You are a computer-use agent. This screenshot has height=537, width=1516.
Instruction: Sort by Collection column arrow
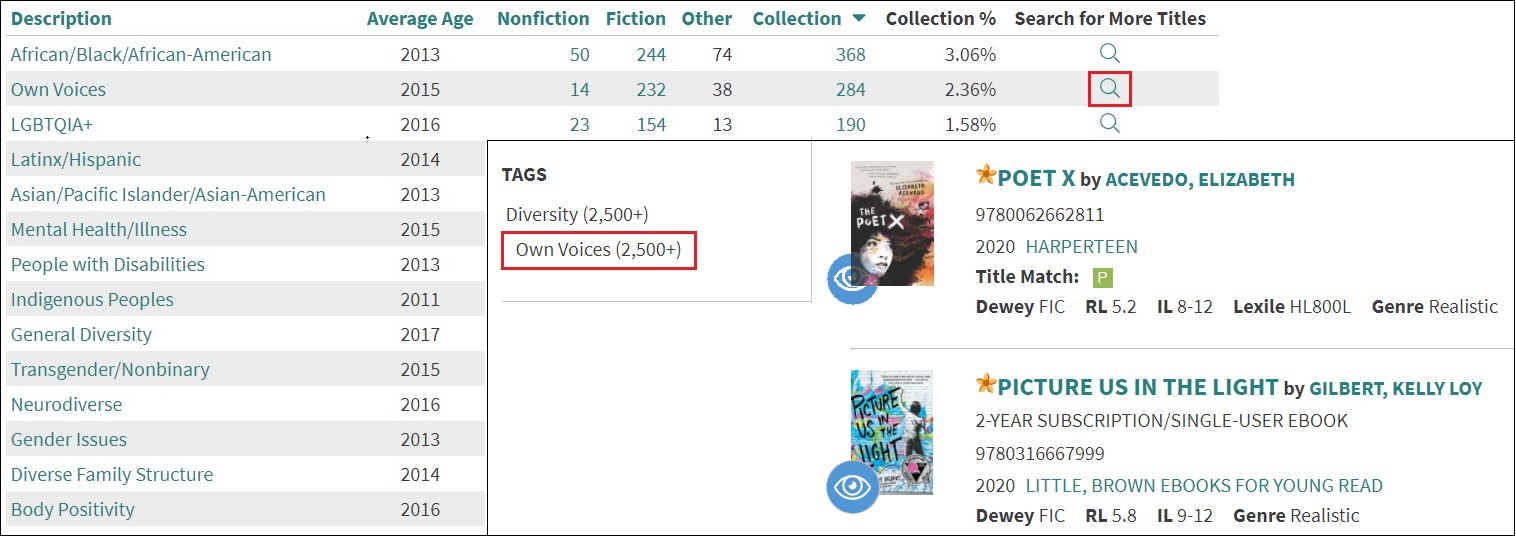(x=859, y=18)
